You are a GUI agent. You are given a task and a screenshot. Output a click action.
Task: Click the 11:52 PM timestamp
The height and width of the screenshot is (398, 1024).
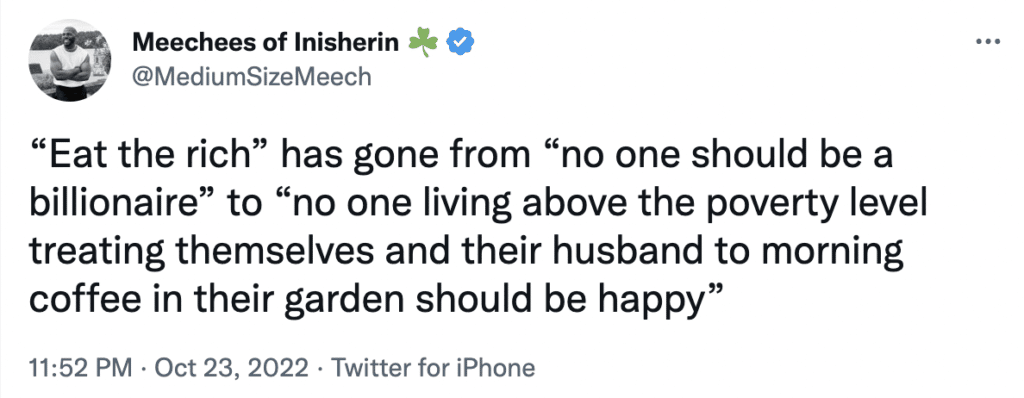pos(79,367)
